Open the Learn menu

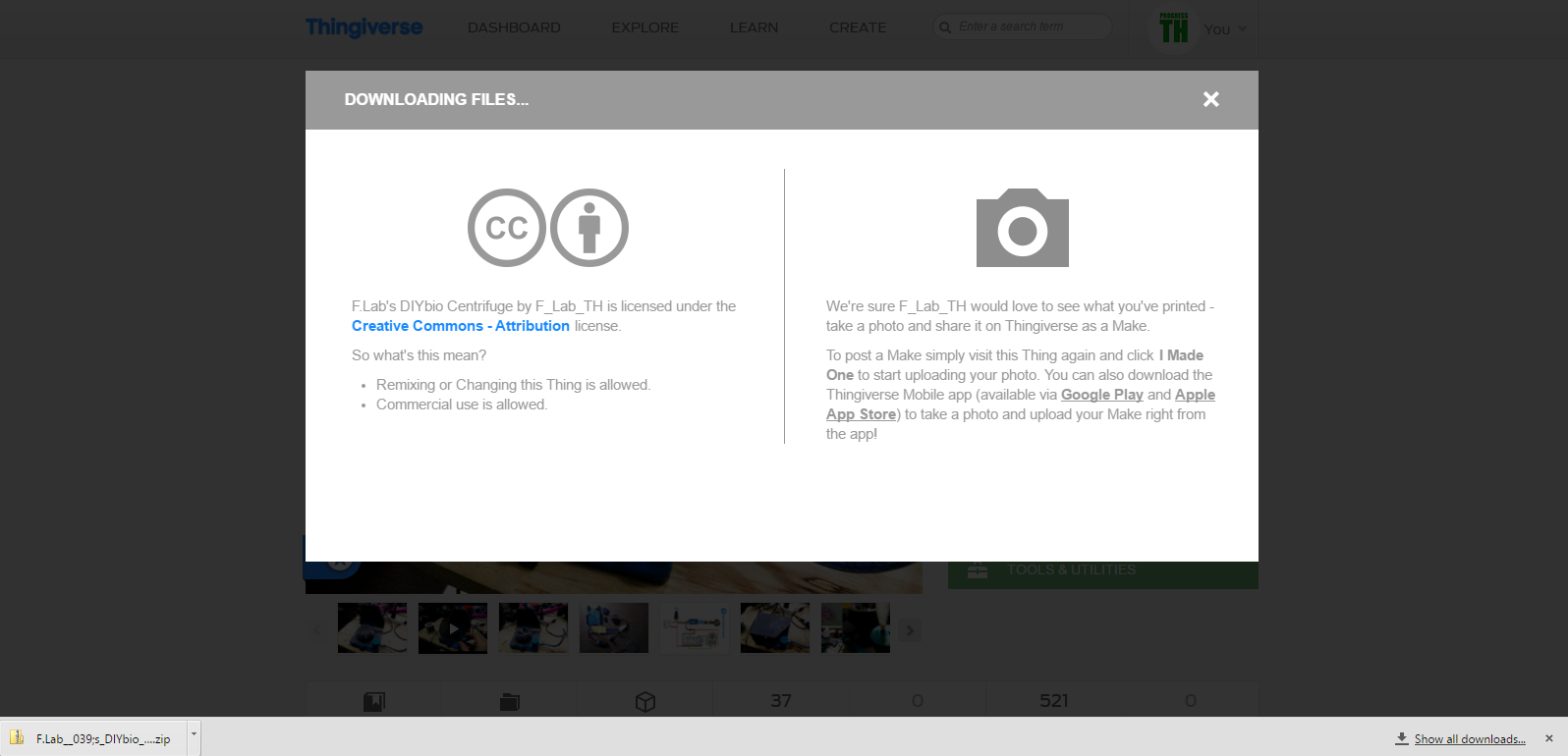coord(754,27)
